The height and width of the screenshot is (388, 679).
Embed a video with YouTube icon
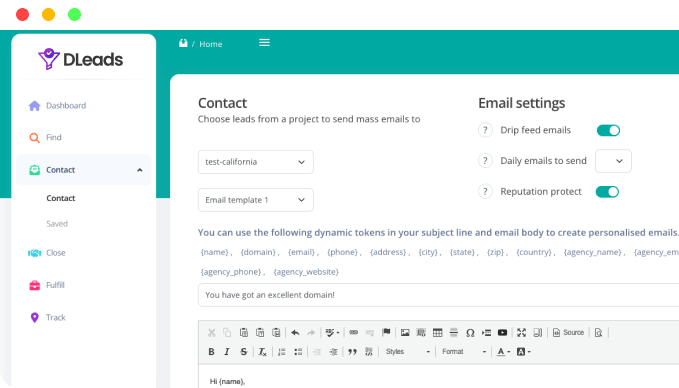pos(502,333)
